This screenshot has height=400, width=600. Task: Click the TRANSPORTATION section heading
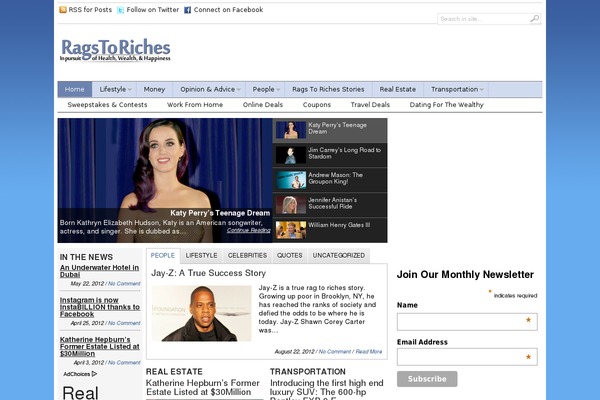(308, 371)
